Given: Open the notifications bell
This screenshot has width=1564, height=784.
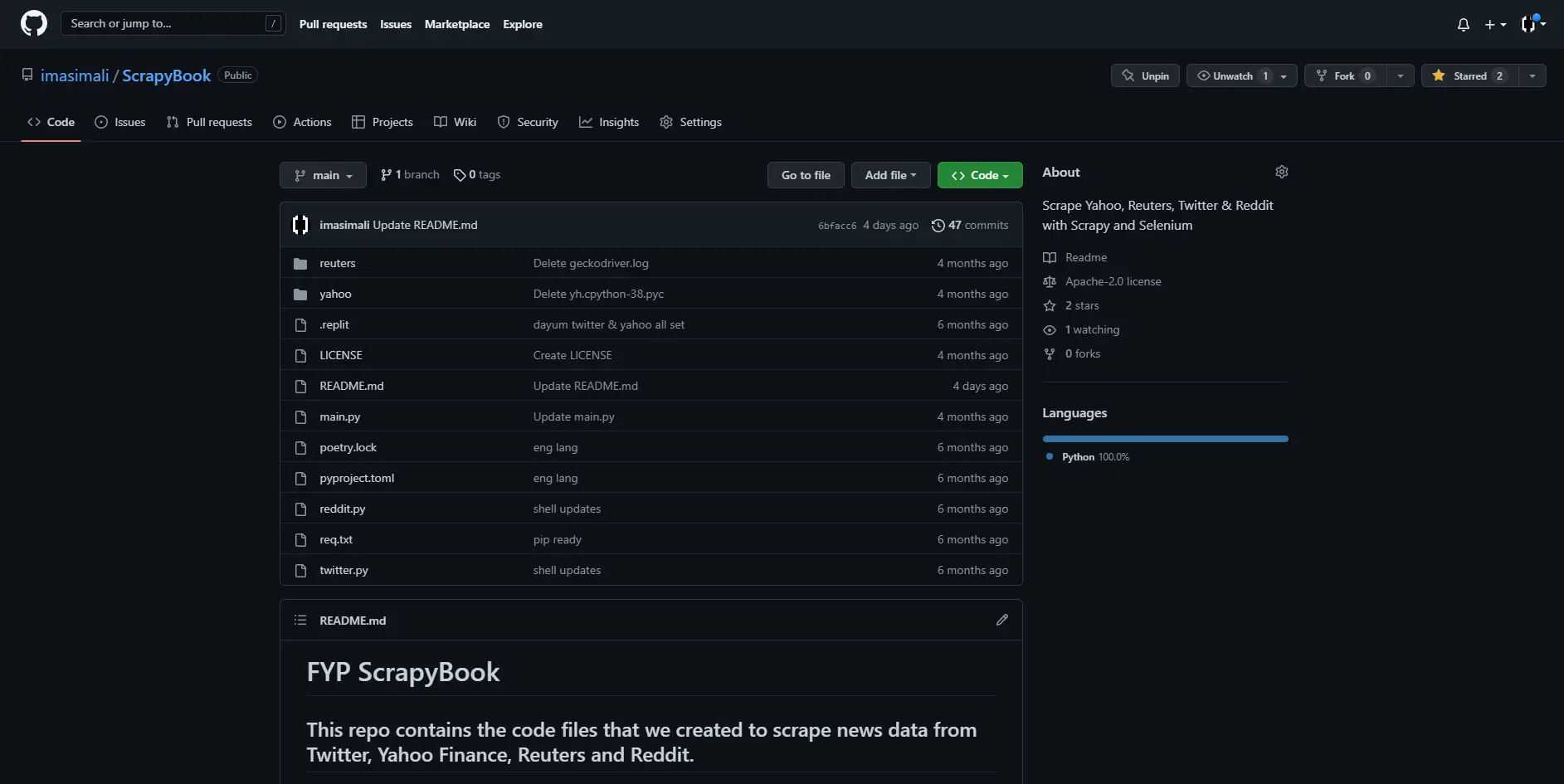Looking at the screenshot, I should [x=1464, y=25].
